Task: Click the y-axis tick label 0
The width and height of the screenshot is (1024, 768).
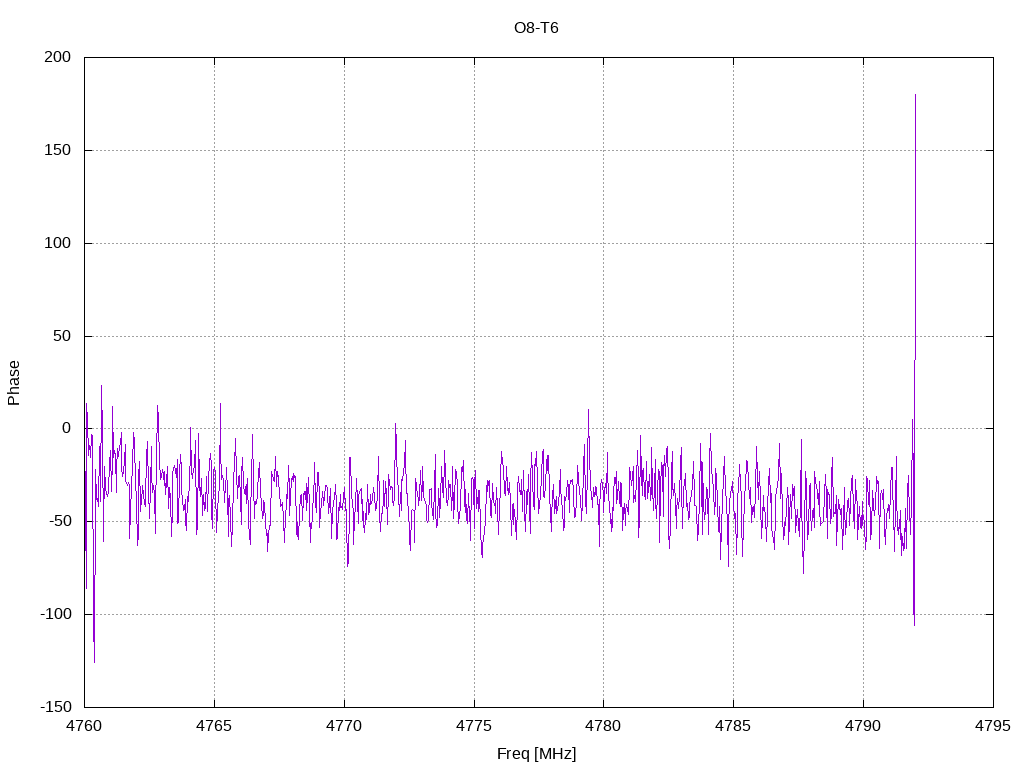Action: [67, 428]
